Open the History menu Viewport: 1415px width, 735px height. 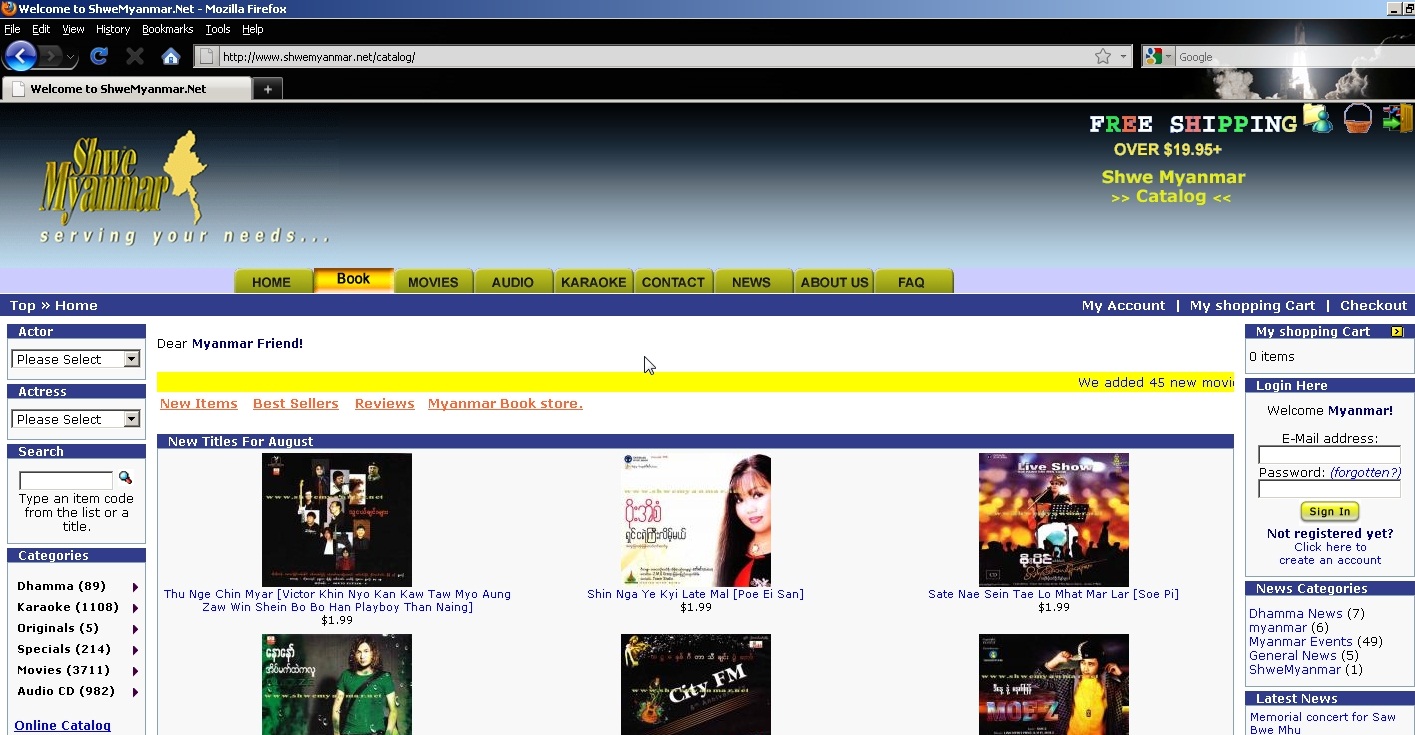(113, 29)
